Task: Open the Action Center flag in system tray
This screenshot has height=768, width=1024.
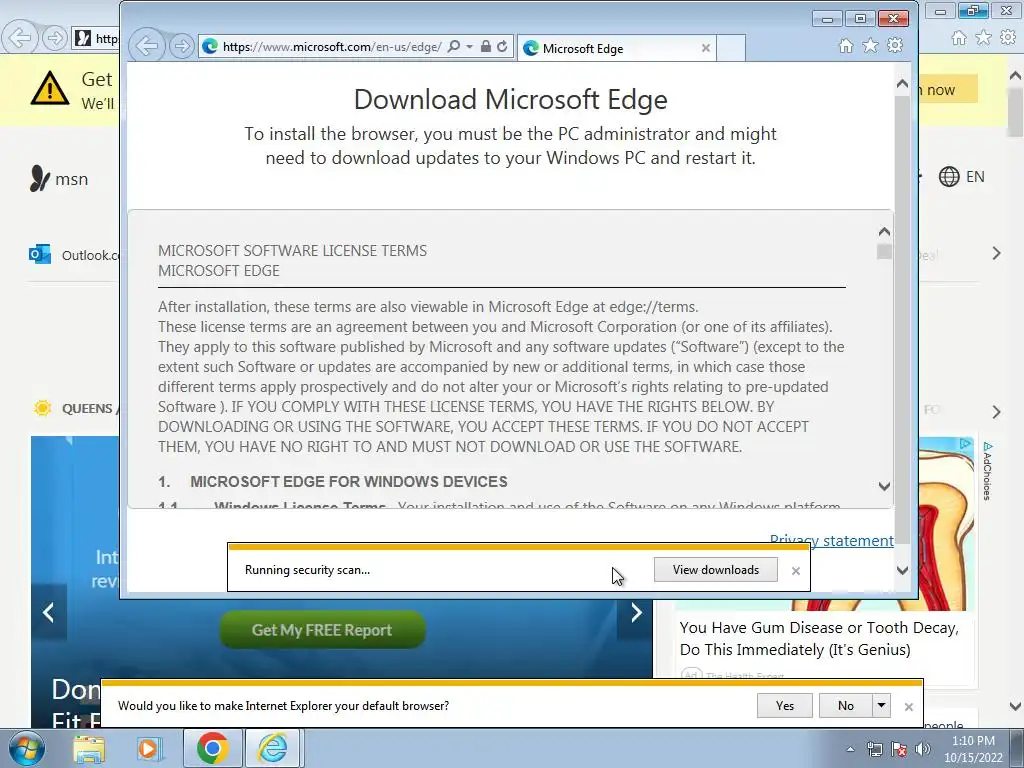Action: point(899,749)
